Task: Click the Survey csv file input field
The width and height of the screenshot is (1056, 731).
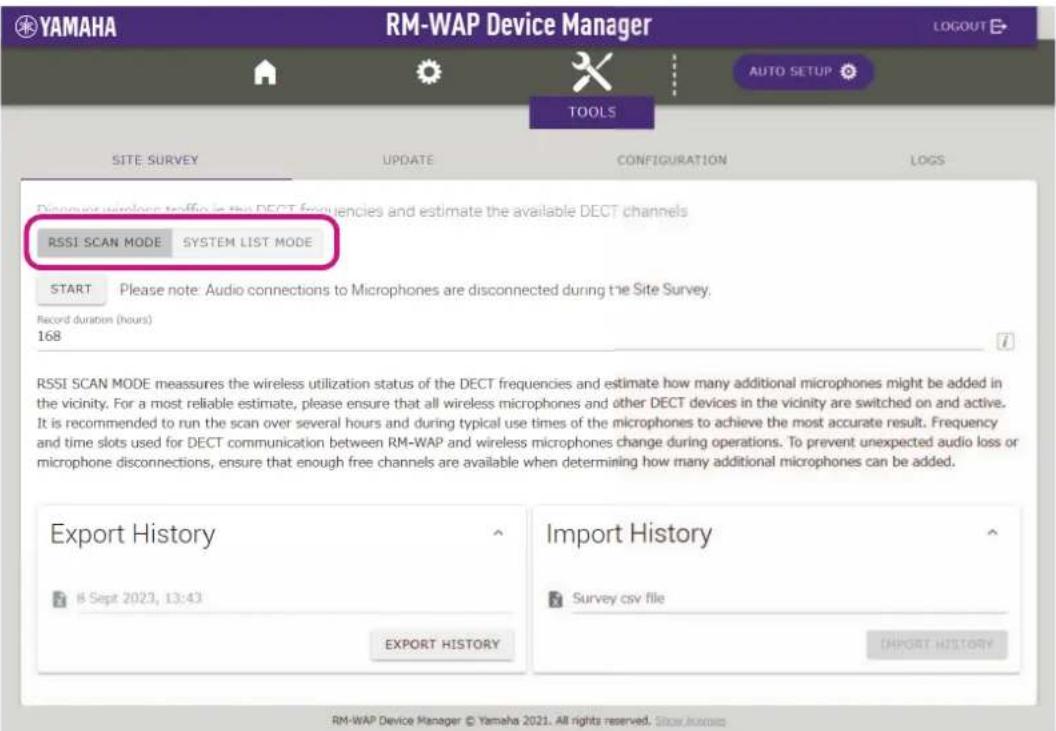Action: pyautogui.click(x=789, y=599)
